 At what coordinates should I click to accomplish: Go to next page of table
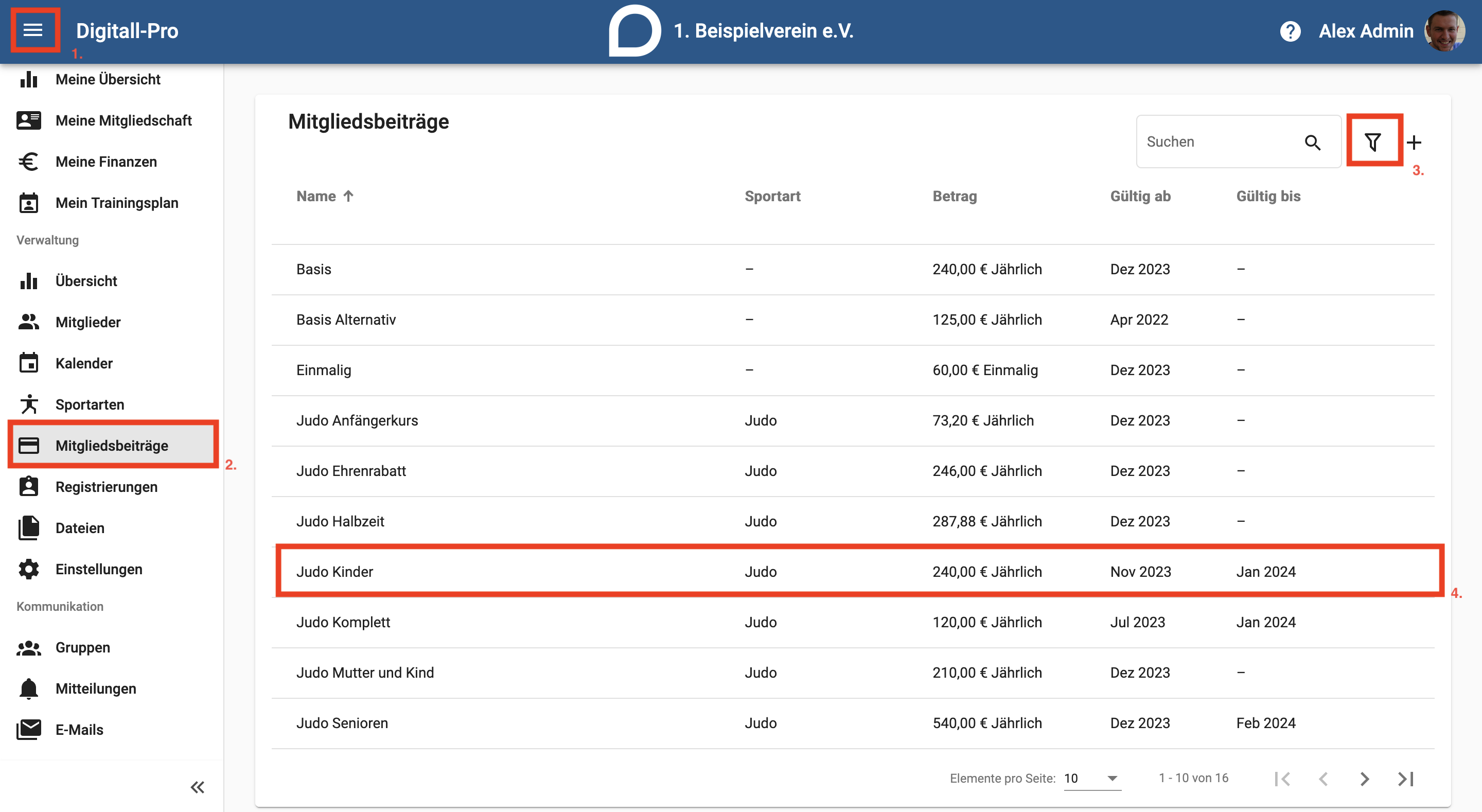[x=1365, y=779]
